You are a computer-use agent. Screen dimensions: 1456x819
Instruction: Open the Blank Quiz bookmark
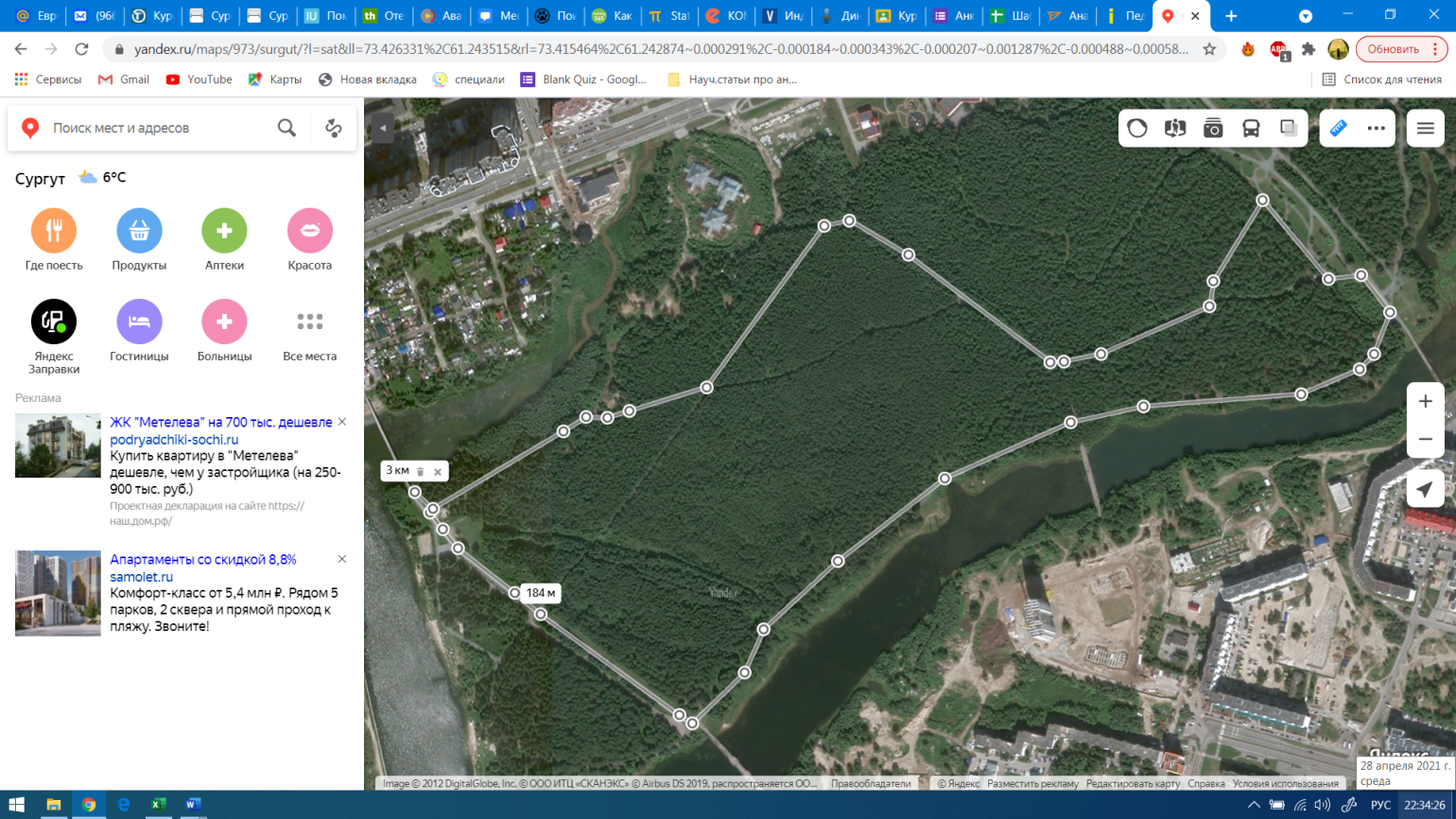click(583, 79)
